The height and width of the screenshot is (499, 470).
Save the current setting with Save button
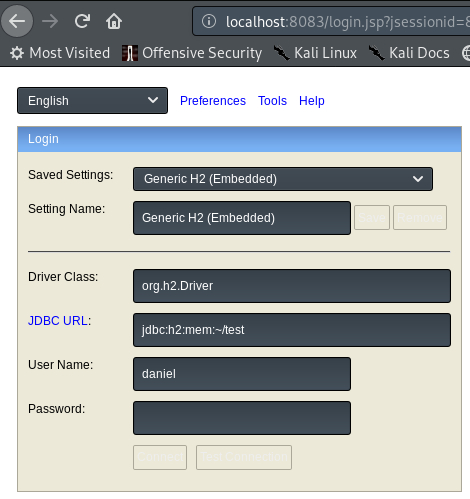(372, 218)
